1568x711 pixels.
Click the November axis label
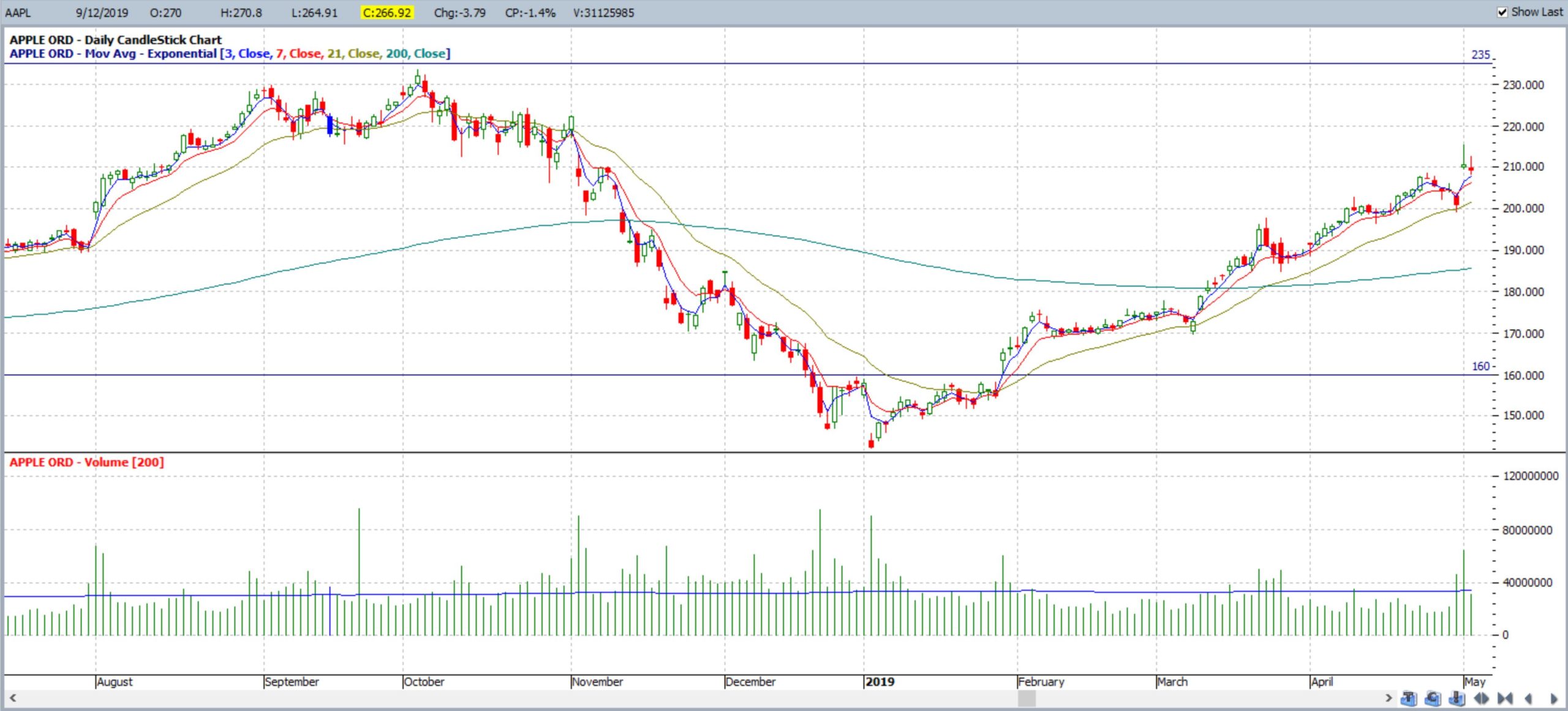[598, 682]
